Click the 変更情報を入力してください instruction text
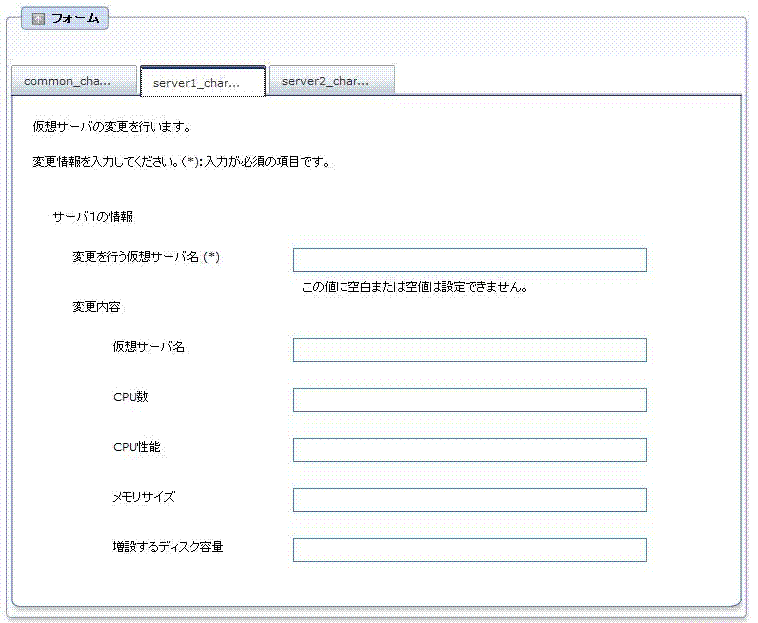Viewport: 758px width, 623px height. [x=182, y=162]
